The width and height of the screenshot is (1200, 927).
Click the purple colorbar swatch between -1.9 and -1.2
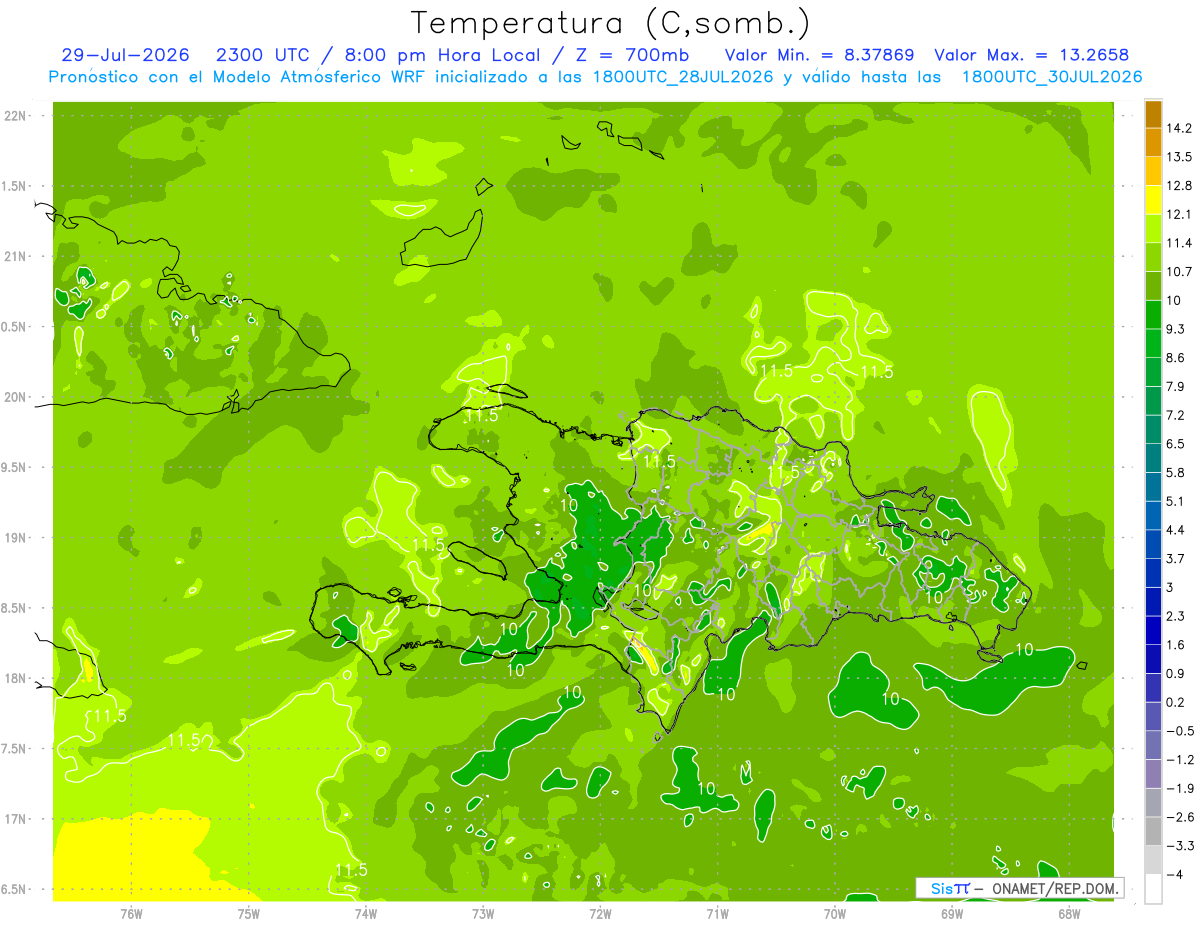[1153, 774]
